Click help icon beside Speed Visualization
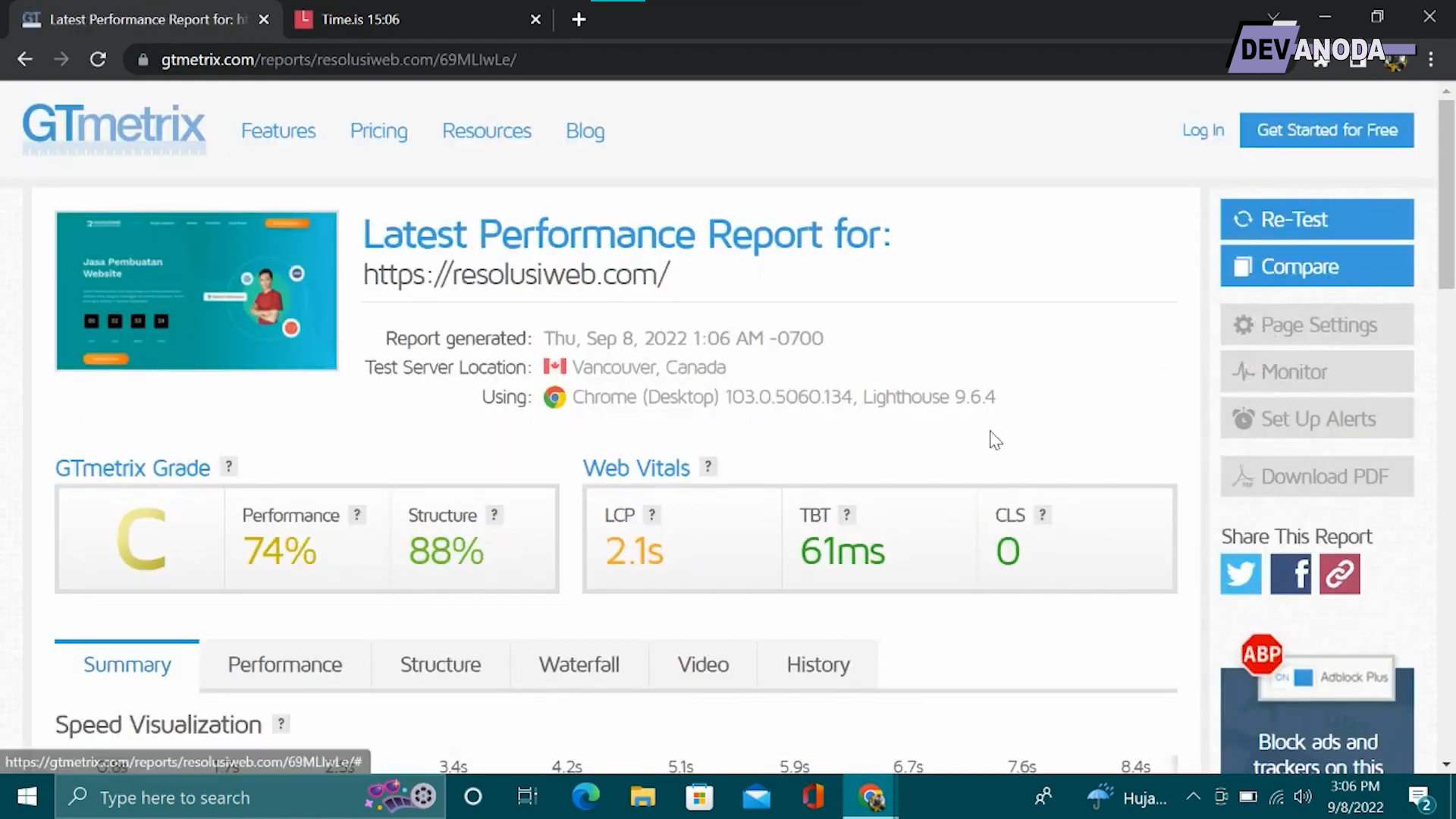Screen dimensions: 1456x819 pyautogui.click(x=281, y=723)
